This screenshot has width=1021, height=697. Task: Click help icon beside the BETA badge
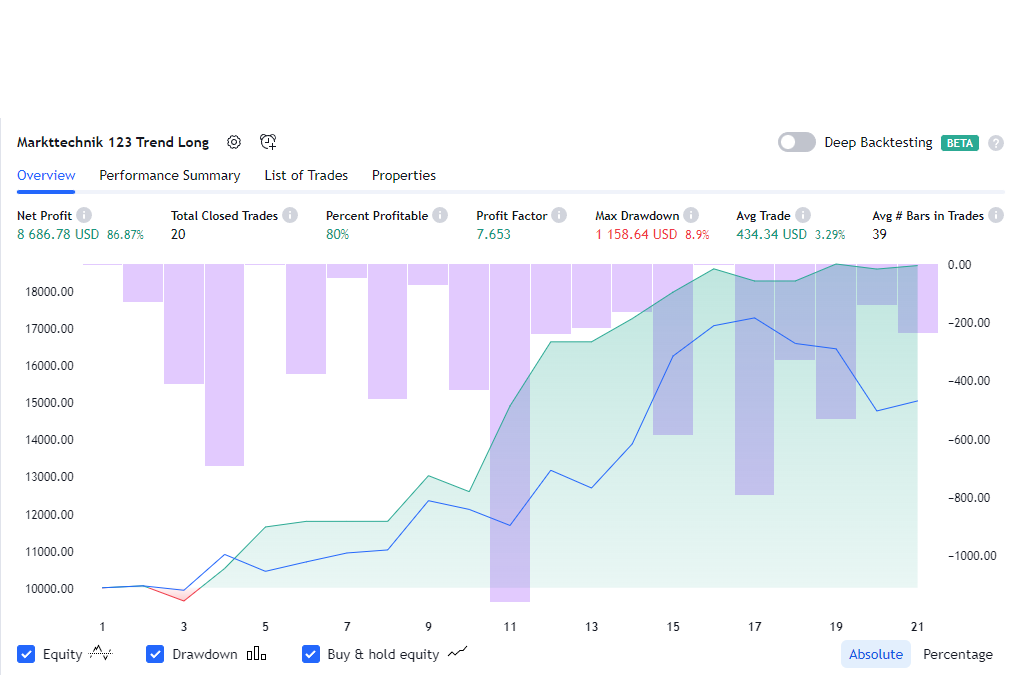(x=995, y=143)
